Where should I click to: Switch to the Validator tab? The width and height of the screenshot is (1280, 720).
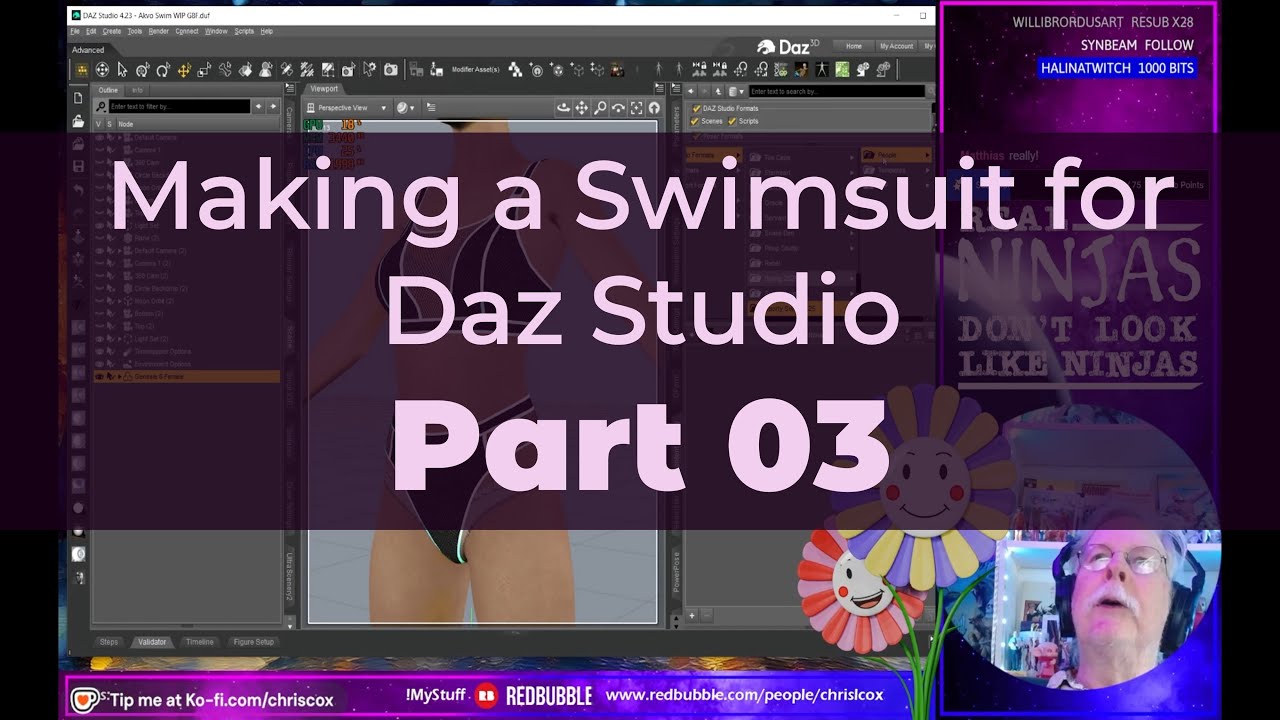(x=152, y=642)
